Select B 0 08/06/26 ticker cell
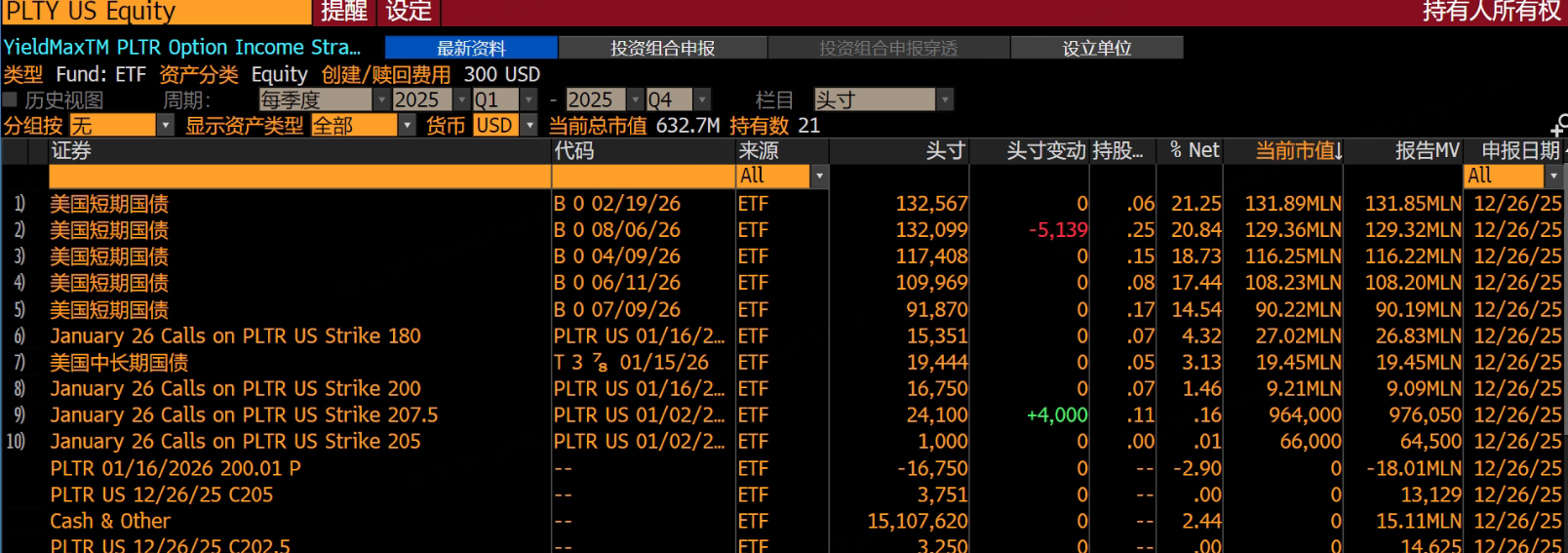Screen dimensions: 1568x553 [x=617, y=230]
